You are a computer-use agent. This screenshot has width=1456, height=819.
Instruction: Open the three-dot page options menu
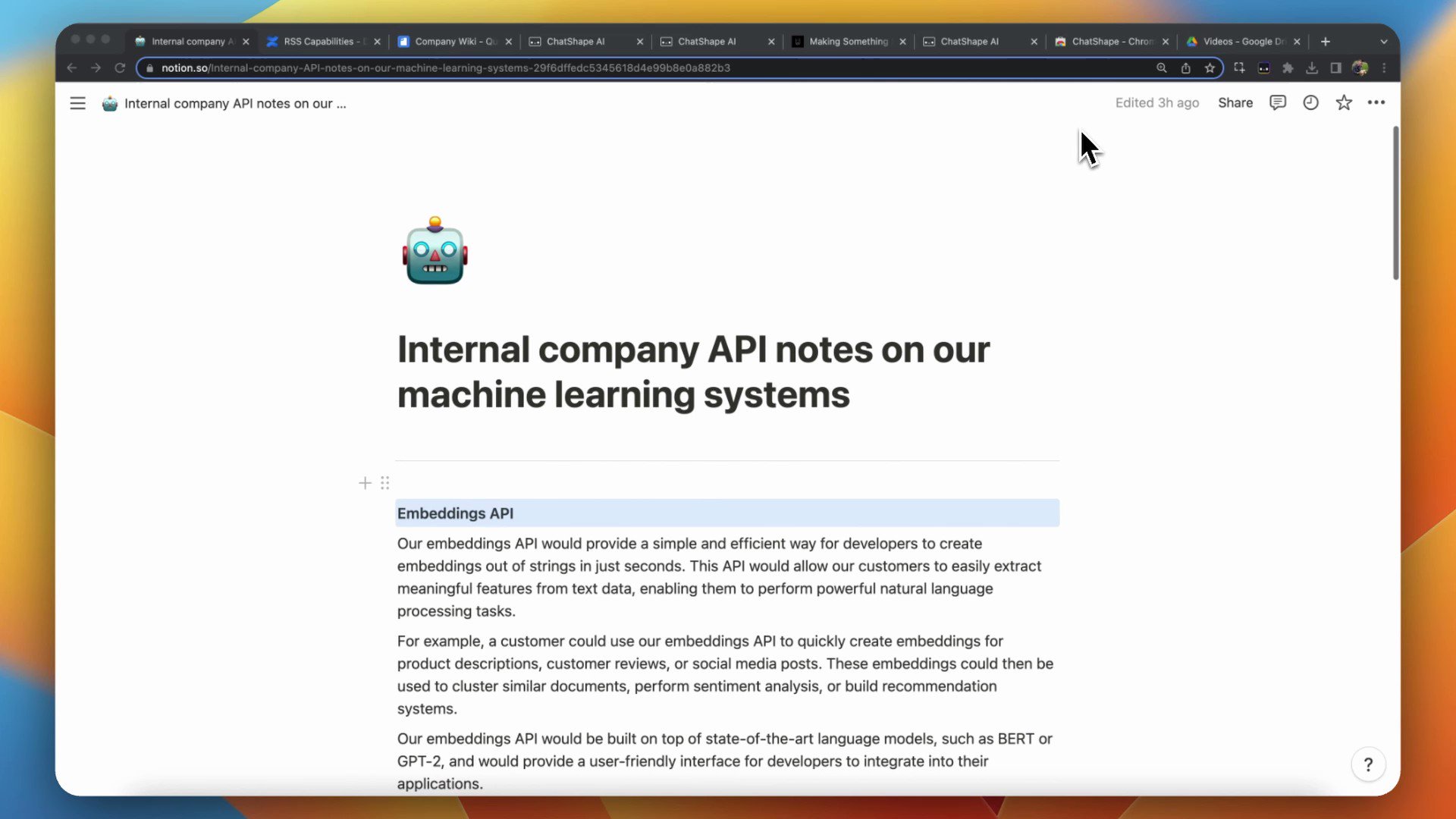tap(1376, 102)
